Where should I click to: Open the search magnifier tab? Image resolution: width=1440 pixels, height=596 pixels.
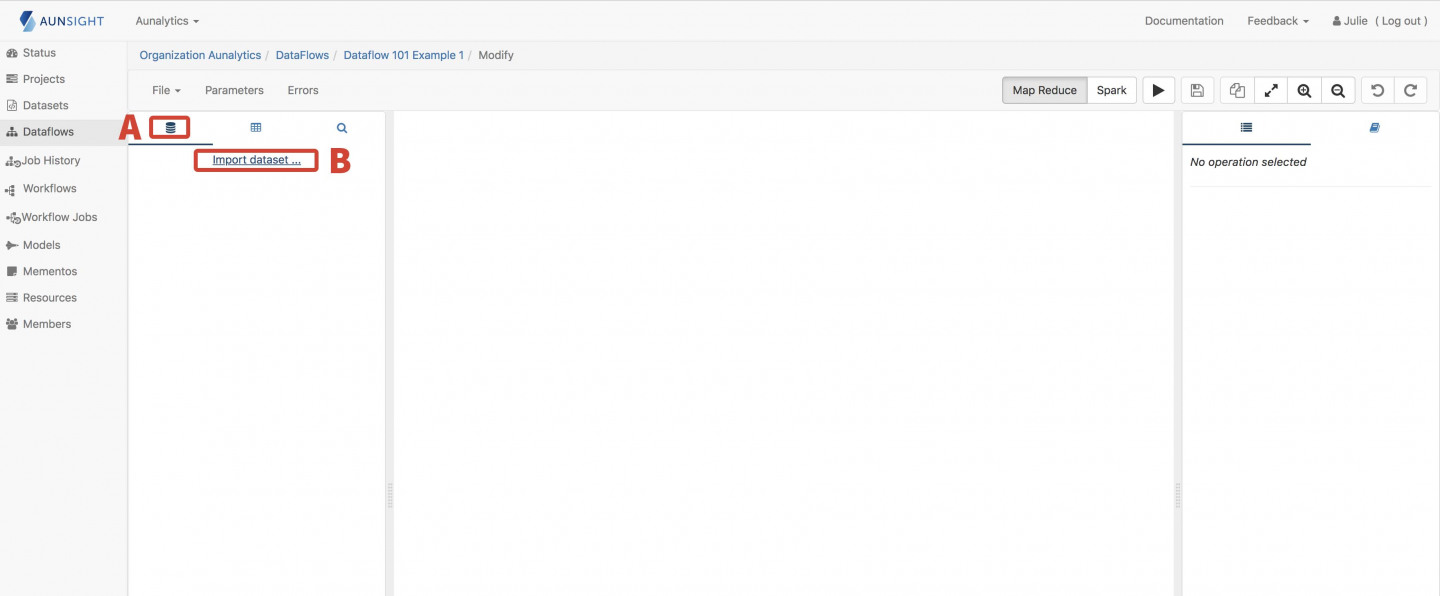pyautogui.click(x=342, y=128)
